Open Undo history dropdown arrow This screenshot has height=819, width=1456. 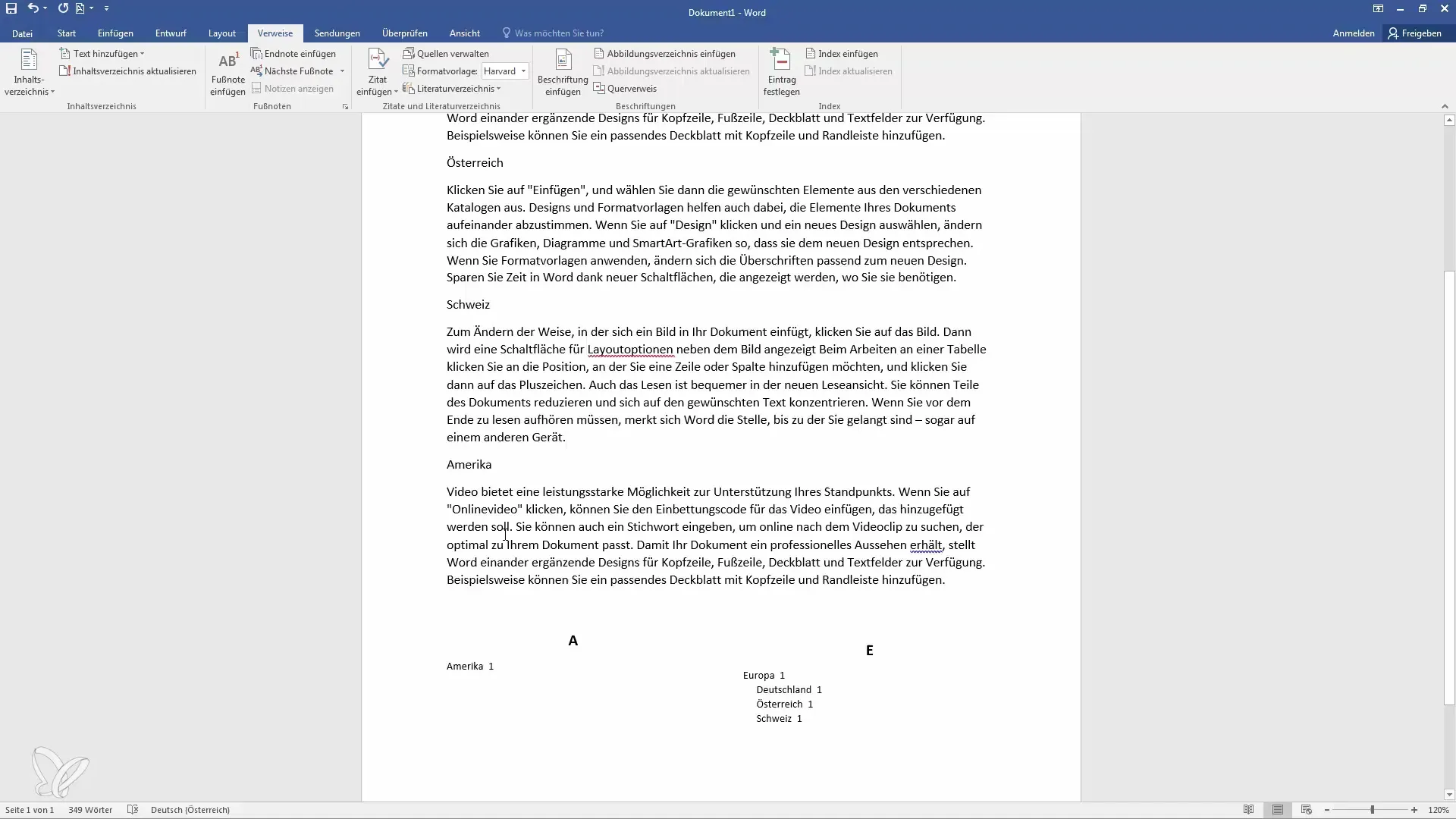45,8
